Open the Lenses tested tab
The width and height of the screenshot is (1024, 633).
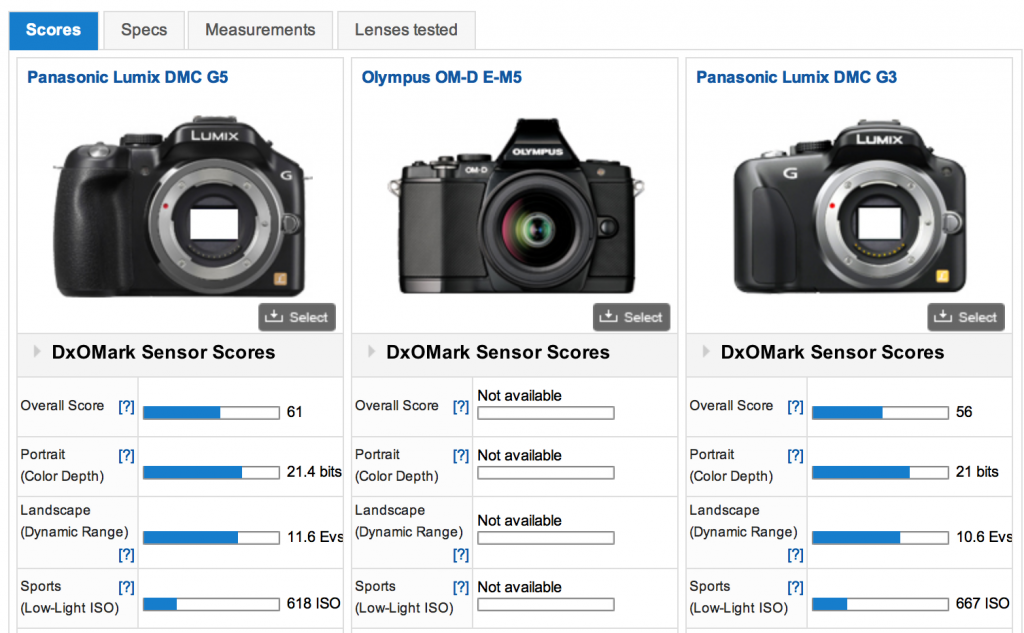(x=406, y=30)
